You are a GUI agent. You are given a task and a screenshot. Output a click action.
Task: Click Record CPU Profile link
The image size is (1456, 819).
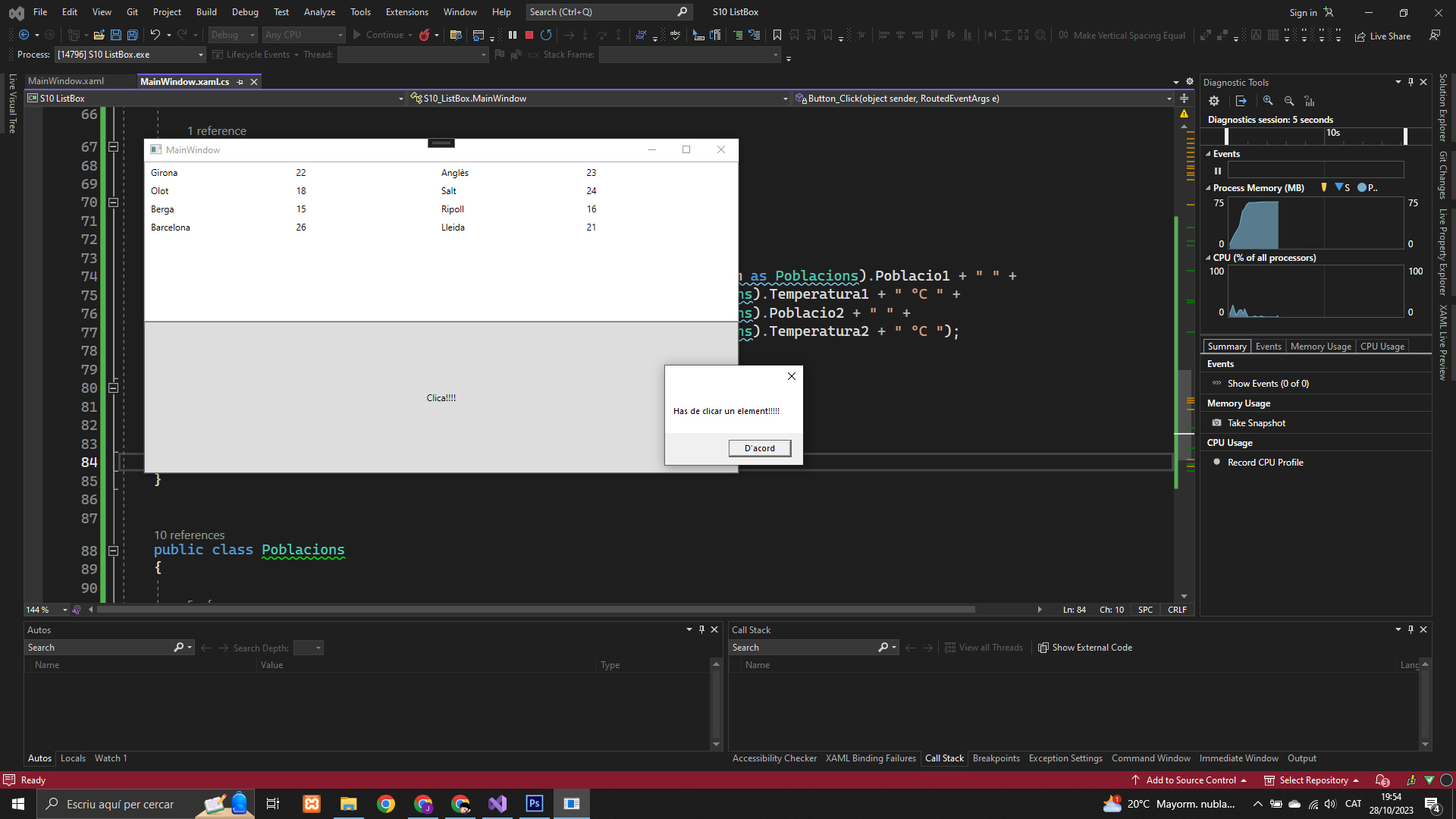(x=1265, y=463)
